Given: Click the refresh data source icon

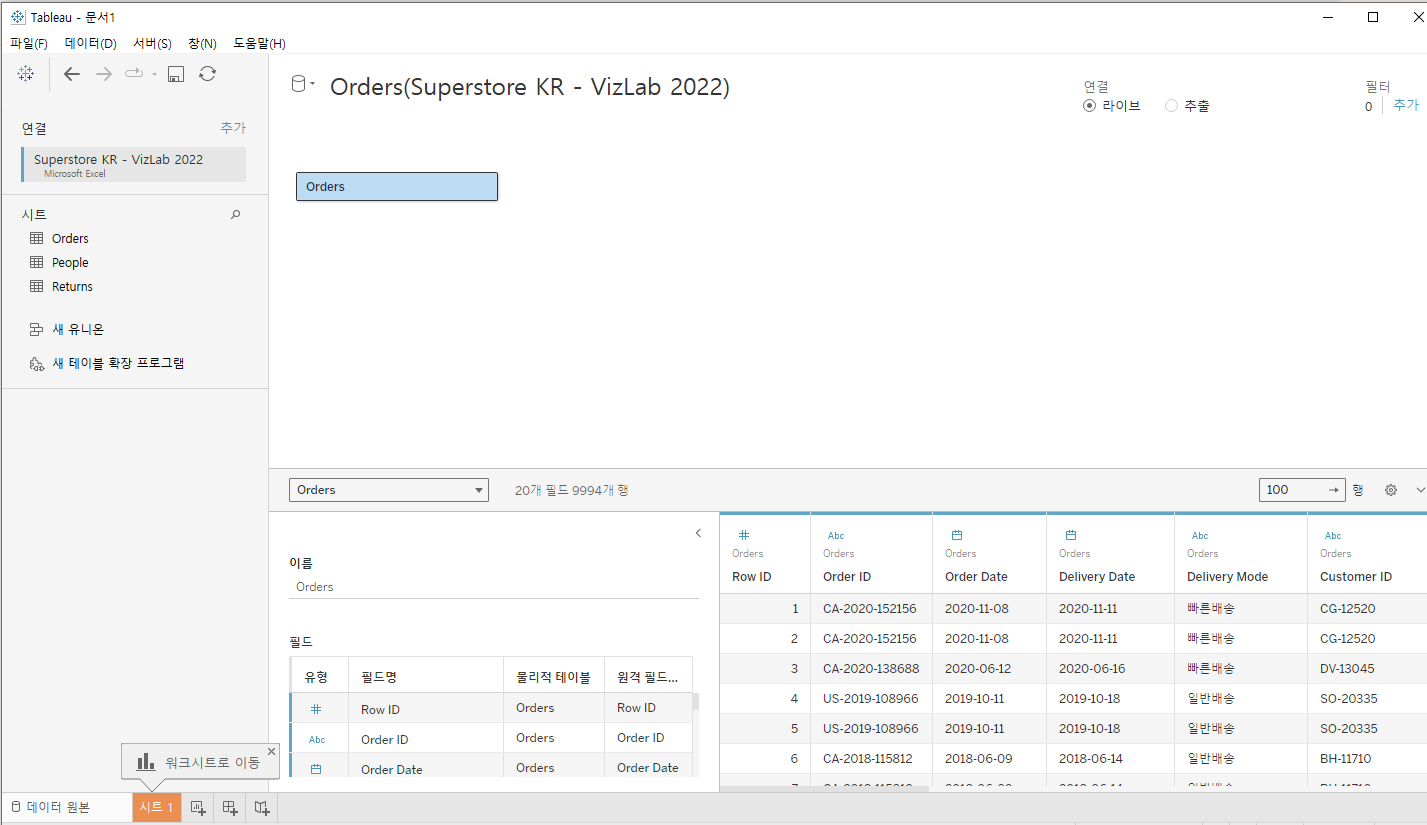Looking at the screenshot, I should (x=207, y=74).
